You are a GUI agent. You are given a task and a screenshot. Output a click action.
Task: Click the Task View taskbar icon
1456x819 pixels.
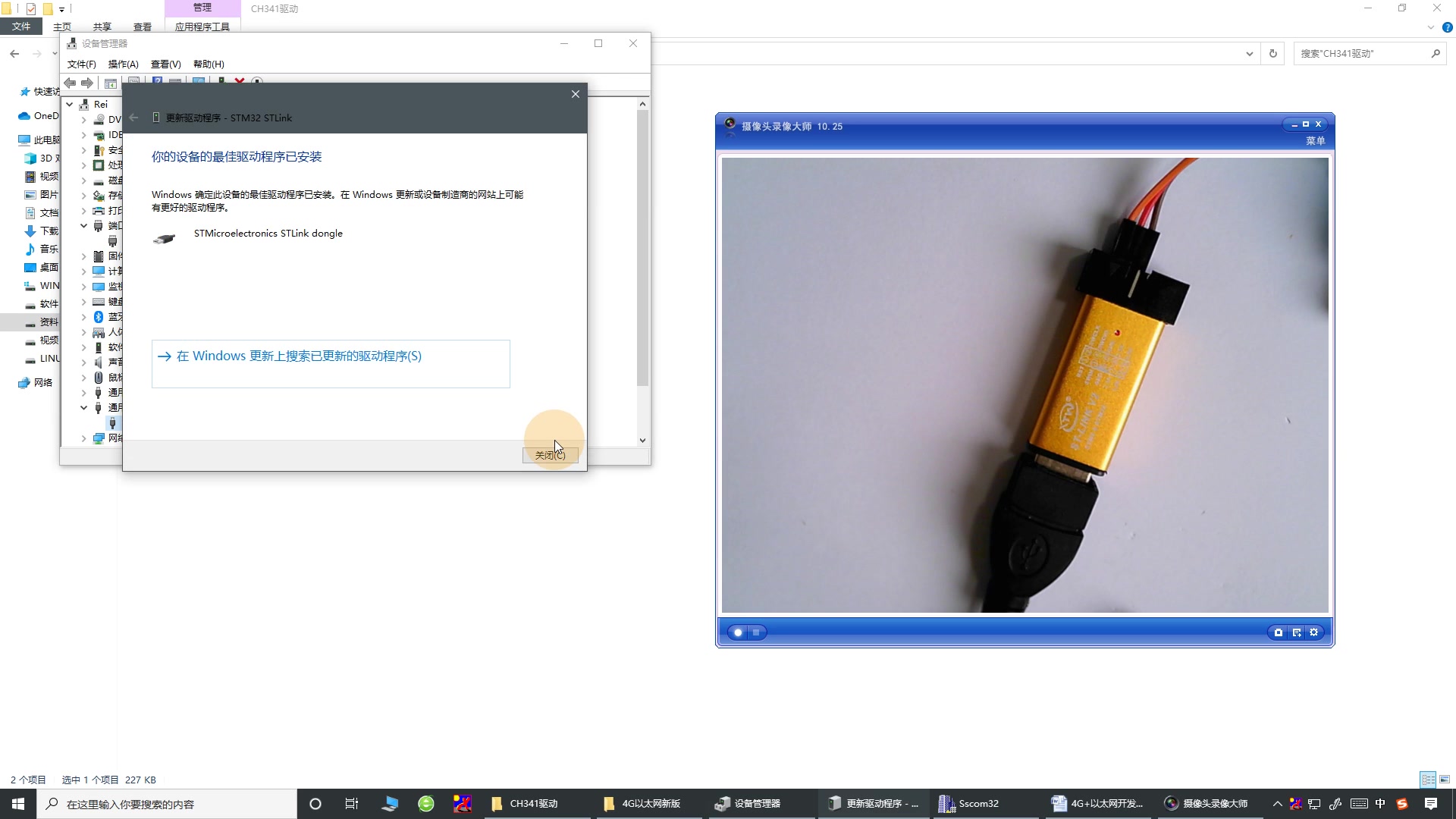pyautogui.click(x=352, y=804)
